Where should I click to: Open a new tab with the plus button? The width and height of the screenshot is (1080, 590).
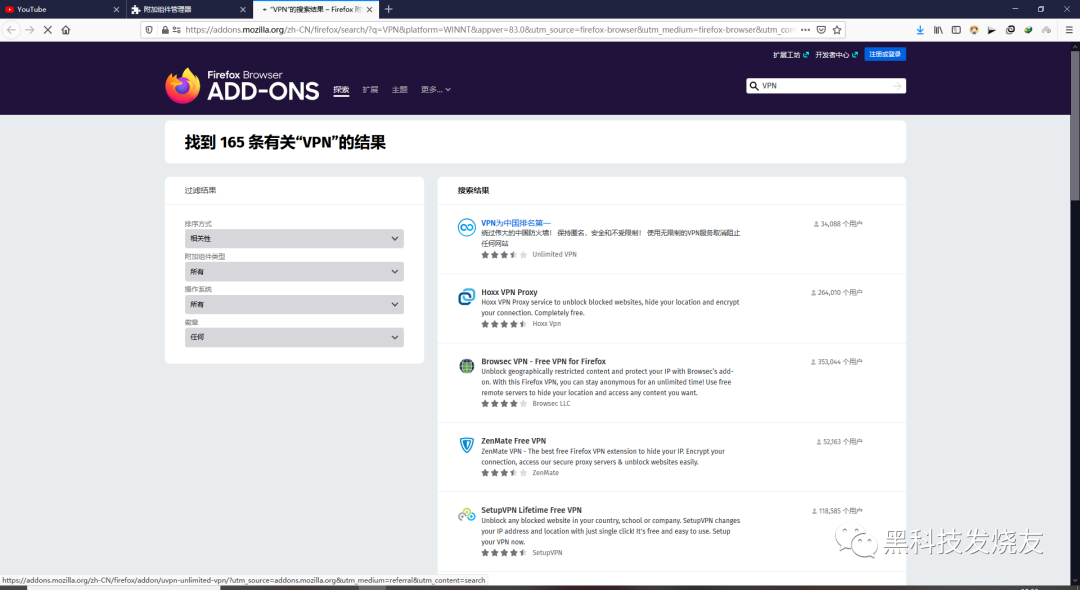(388, 9)
